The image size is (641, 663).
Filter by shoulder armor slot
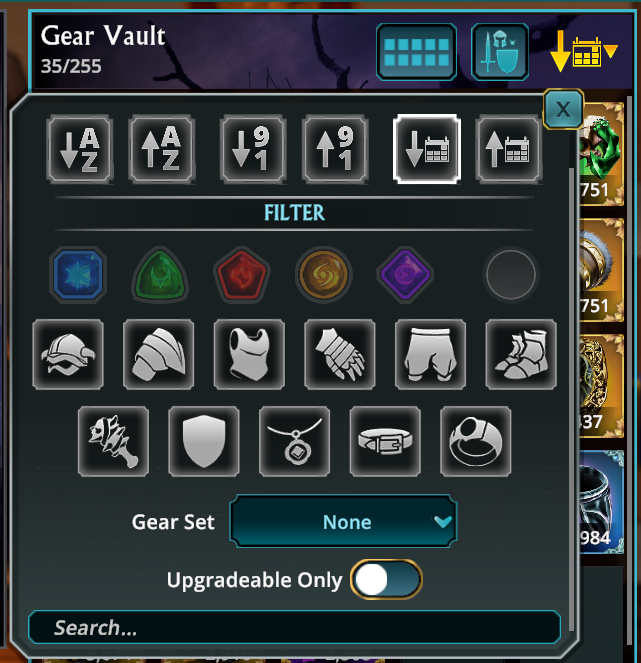pos(159,354)
